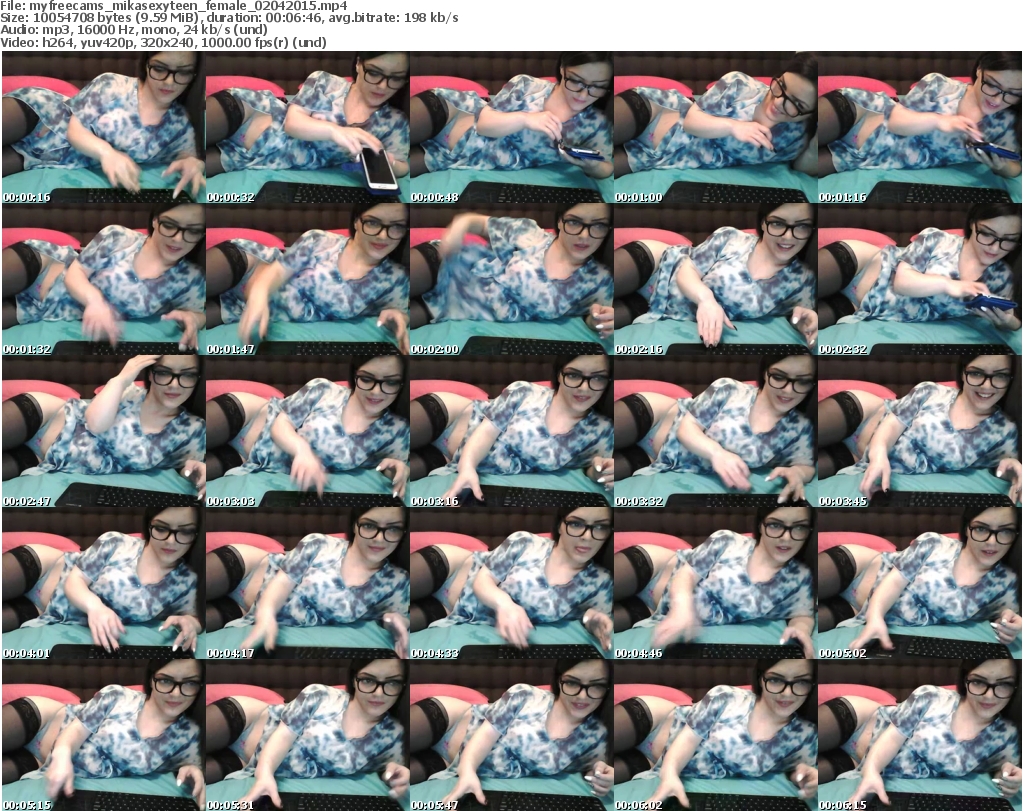Pick the frame at 00:05:47

[511, 735]
